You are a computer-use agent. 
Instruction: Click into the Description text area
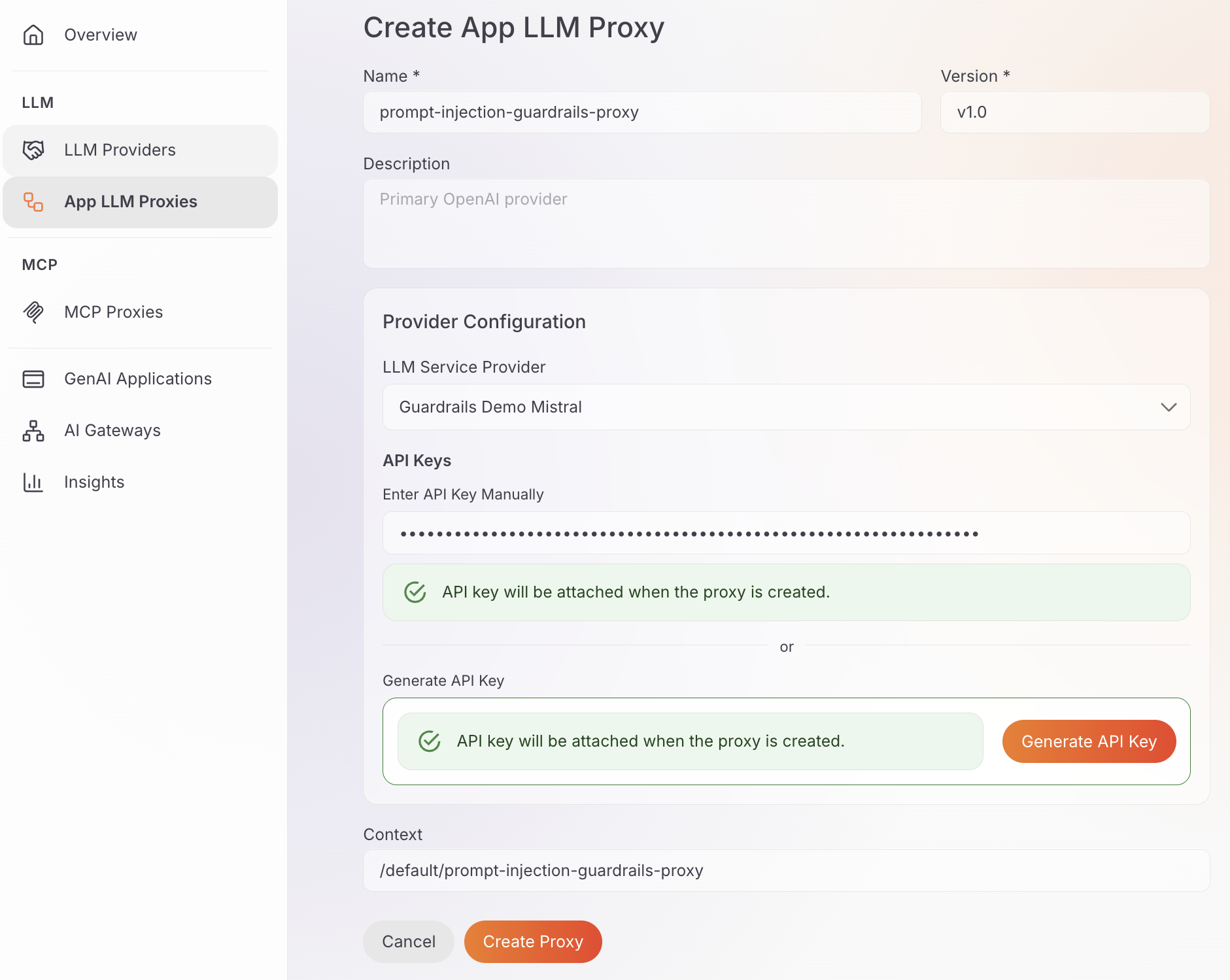[786, 224]
